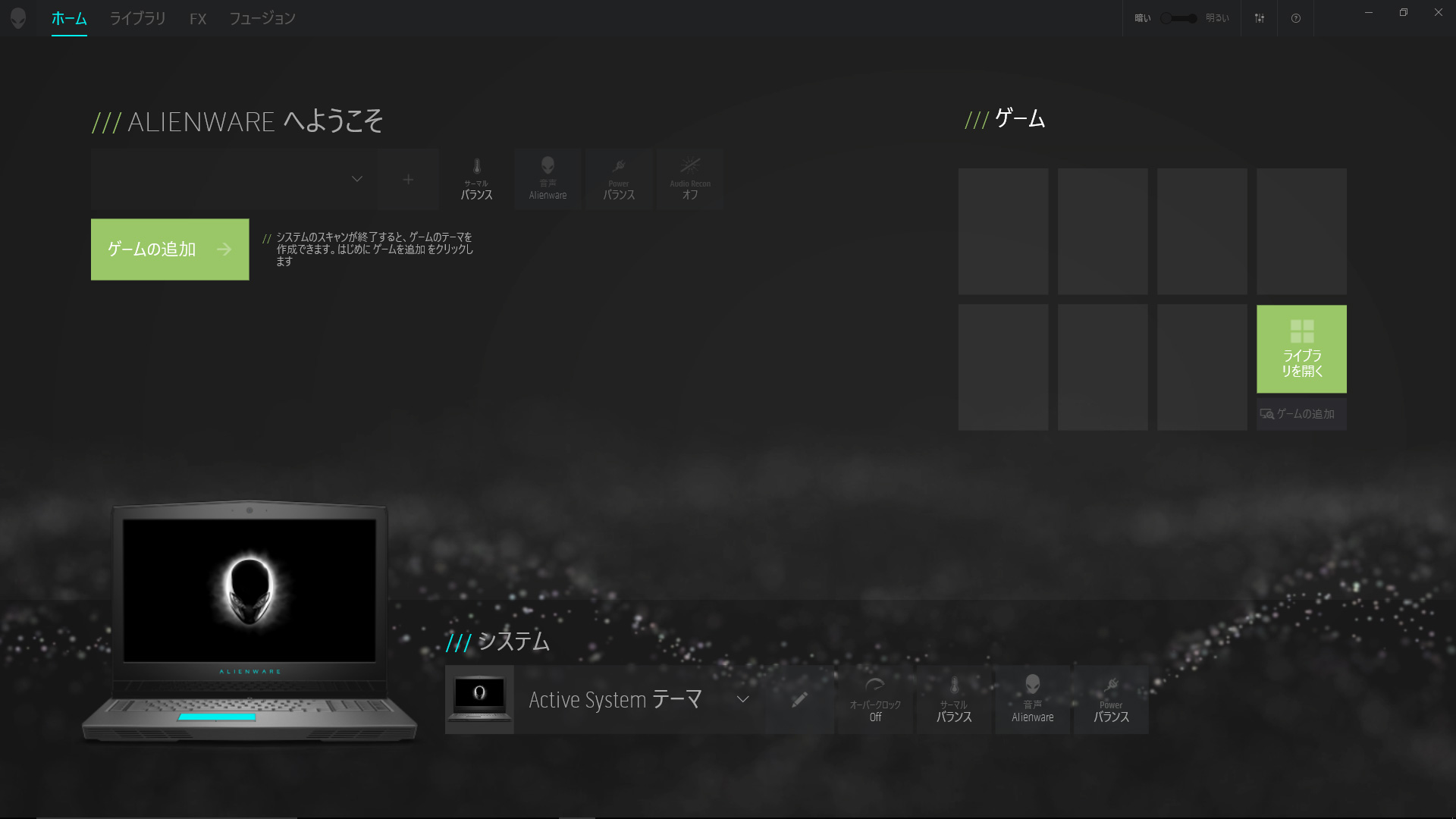
Task: Toggle the 暗い/明るい brightness switch
Action: point(1179,18)
